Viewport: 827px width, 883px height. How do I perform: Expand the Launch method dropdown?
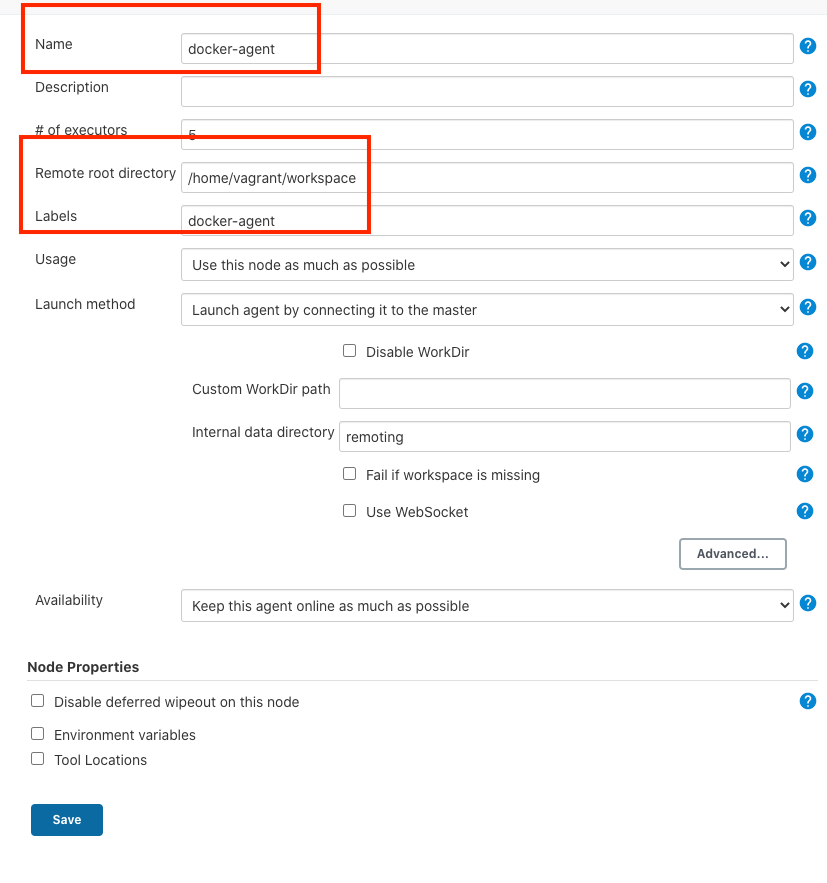coord(487,310)
